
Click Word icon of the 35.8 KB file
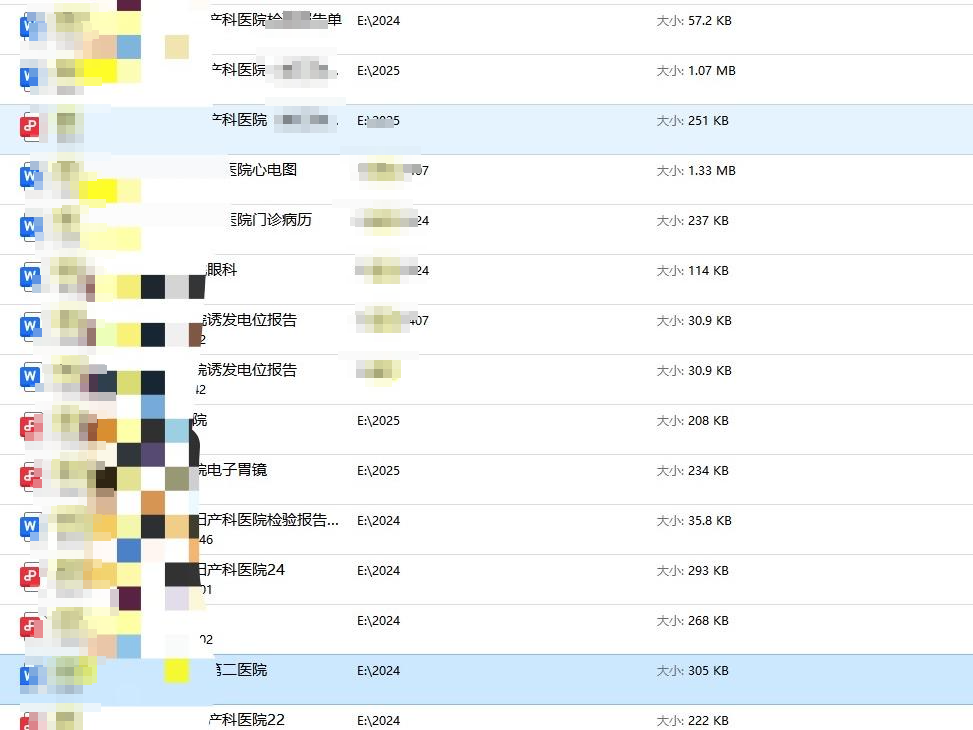tap(29, 527)
